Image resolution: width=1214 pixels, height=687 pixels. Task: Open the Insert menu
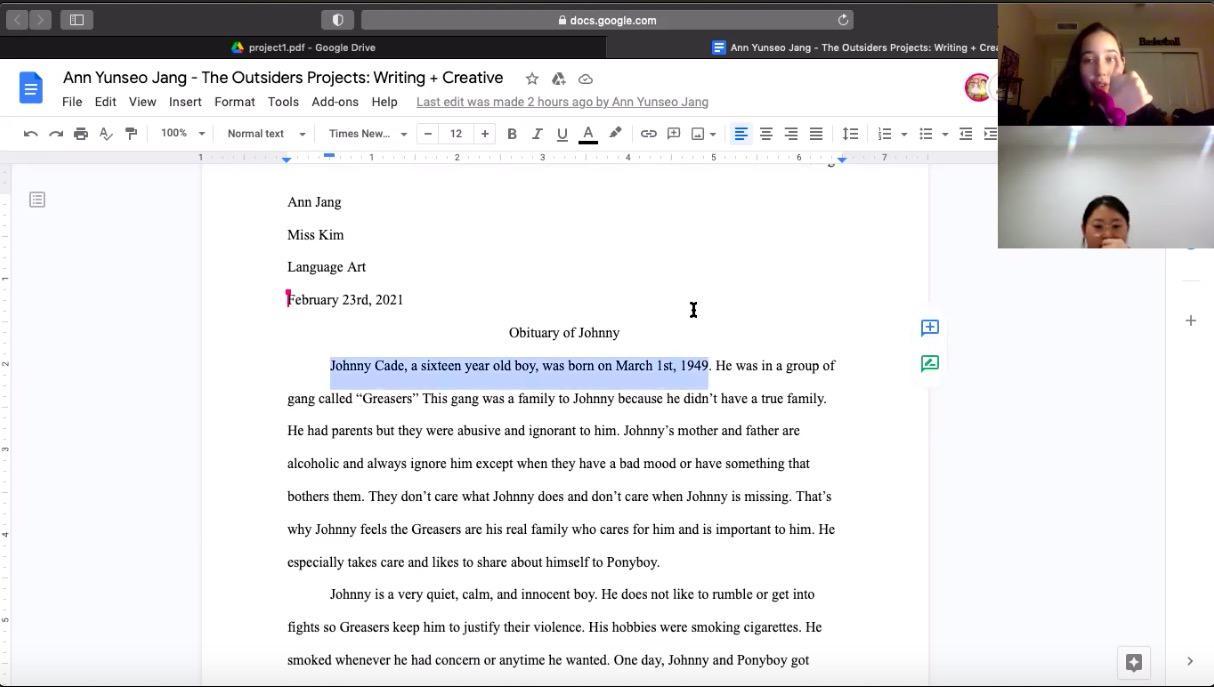click(185, 102)
